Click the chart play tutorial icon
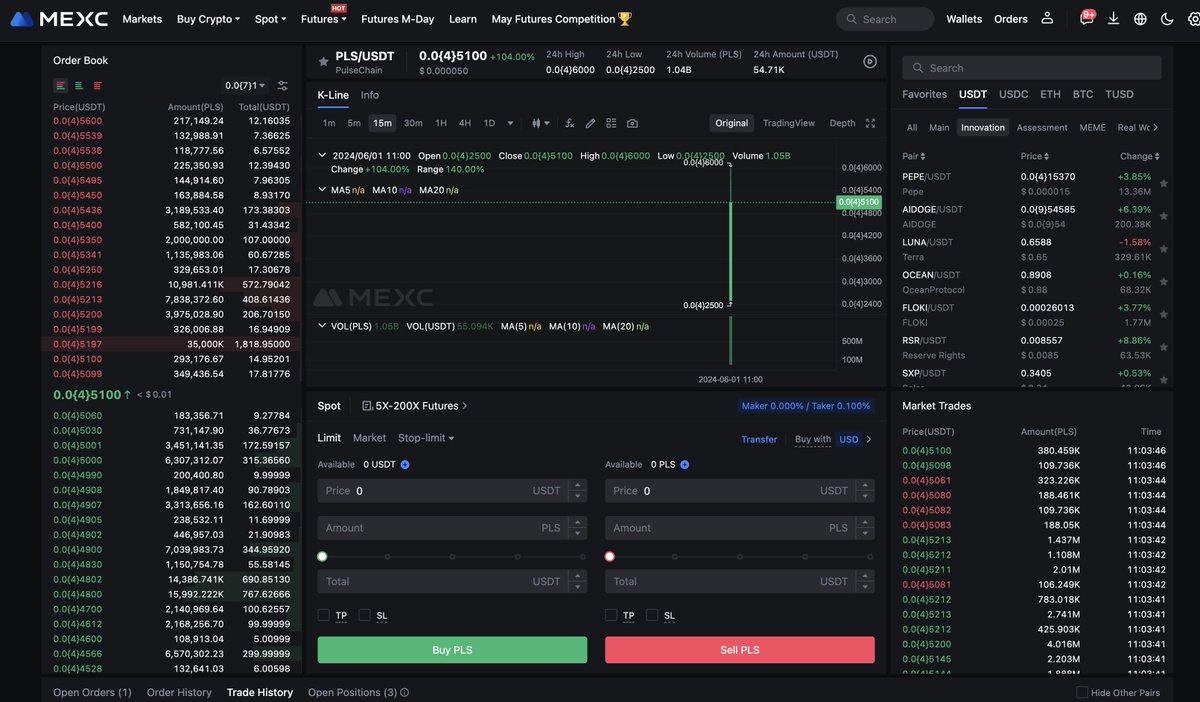This screenshot has height=702, width=1200. [x=870, y=61]
